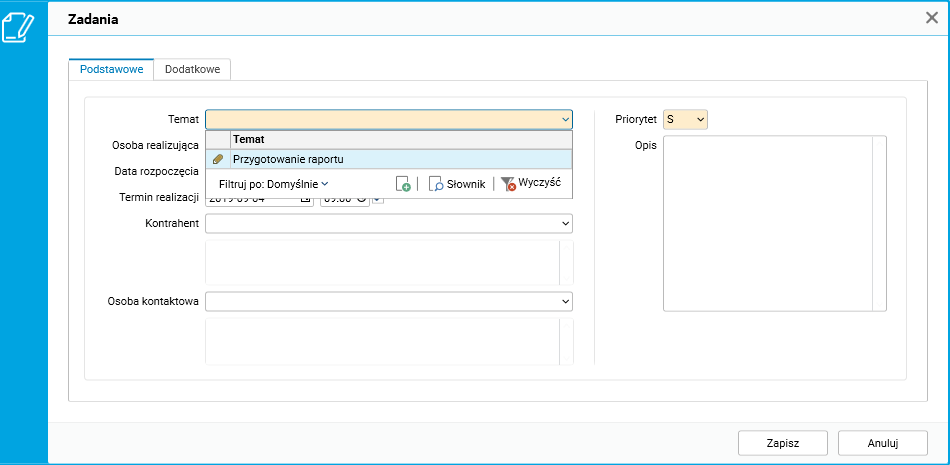The width and height of the screenshot is (950, 465).
Task: Select Przygotowanie raportu from the list
Action: click(x=290, y=159)
